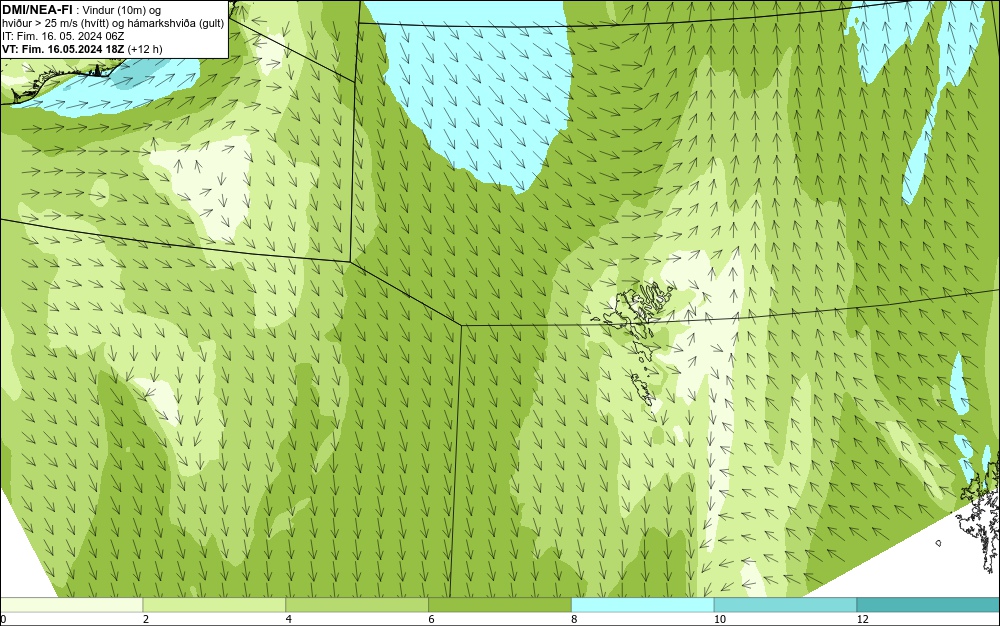
Task: Click the 4–6 m/s legend color swatch
Action: tap(357, 605)
